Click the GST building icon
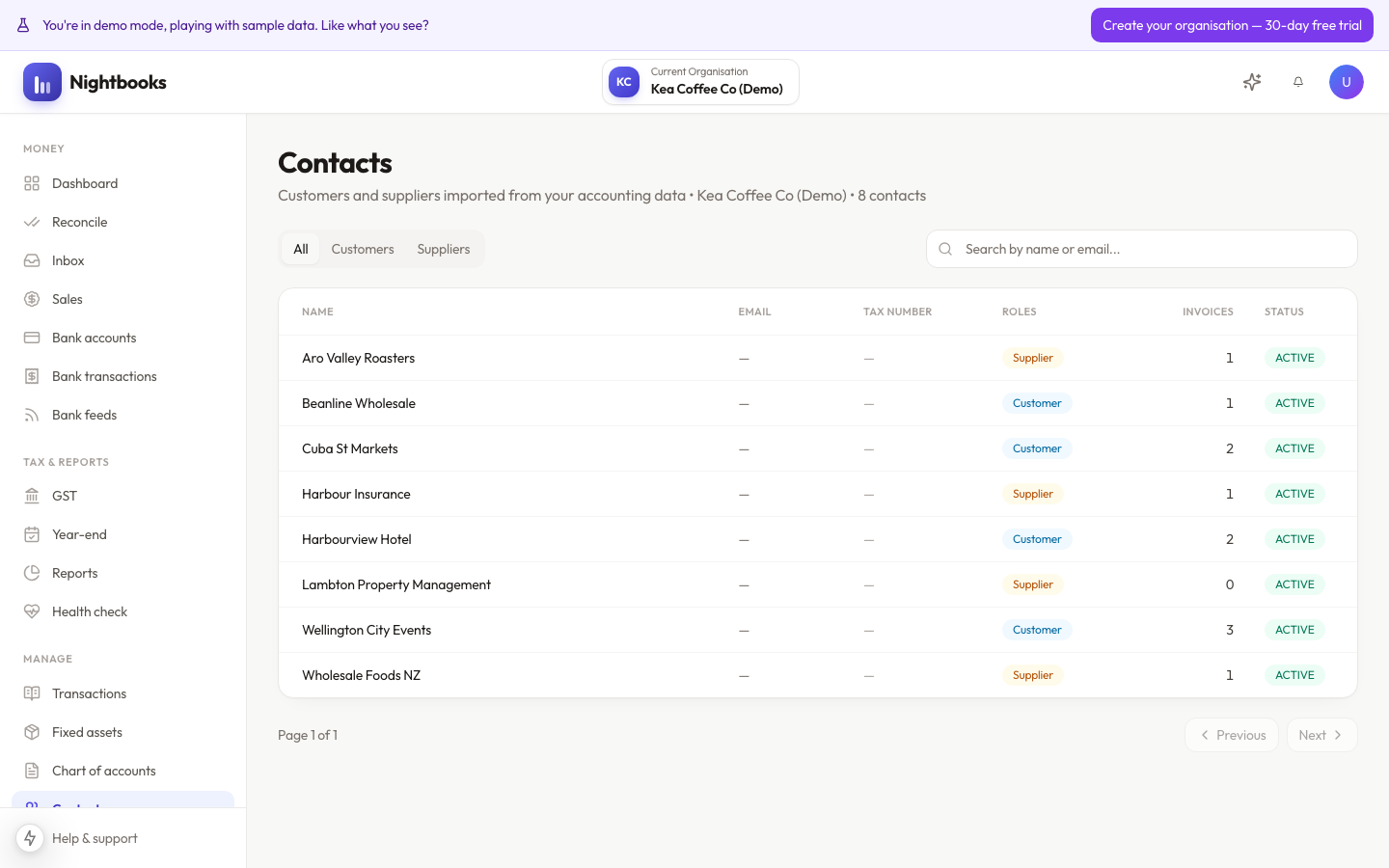 (x=32, y=496)
